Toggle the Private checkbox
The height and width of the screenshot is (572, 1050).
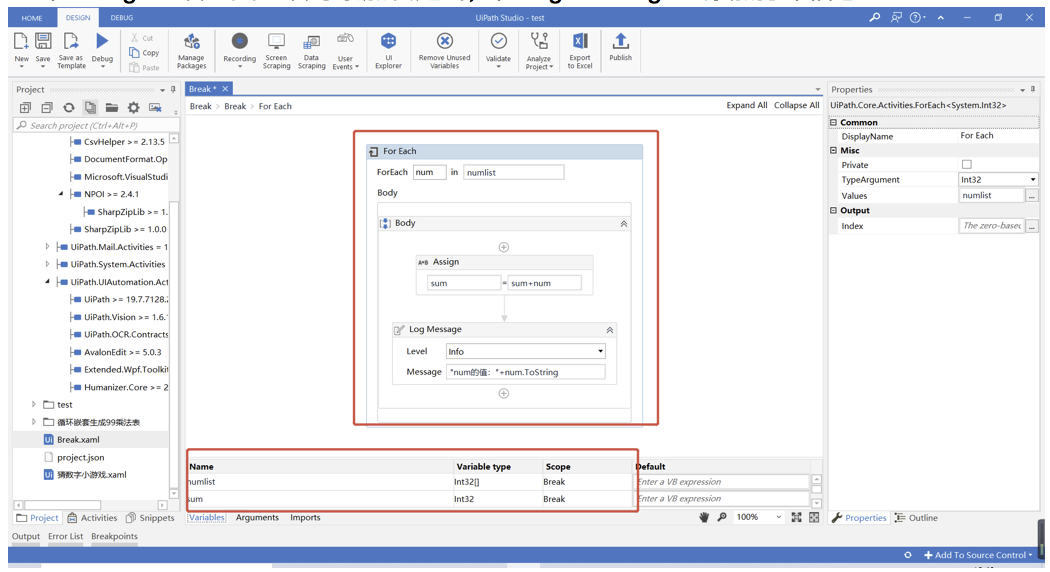coord(966,164)
